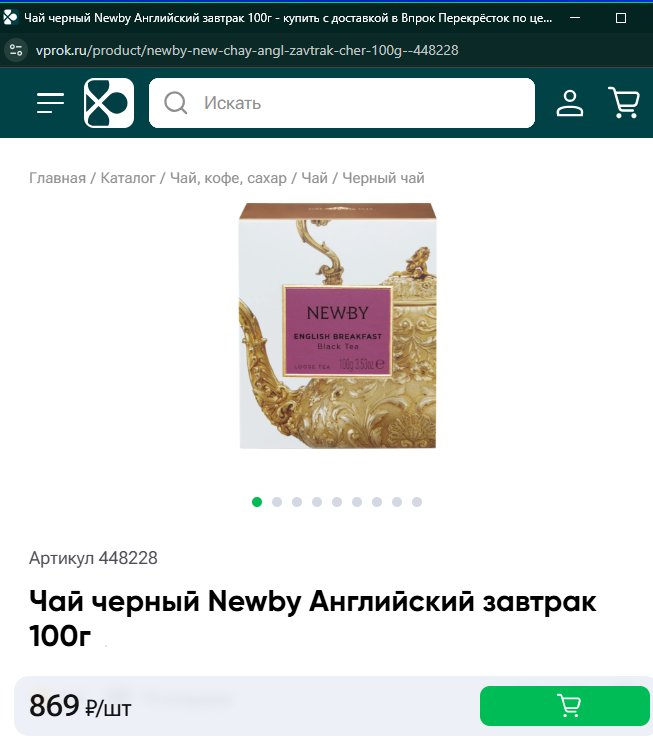Viewport: 653px width, 739px height.
Task: Click the vprok.ru address bar URL
Action: (x=247, y=50)
